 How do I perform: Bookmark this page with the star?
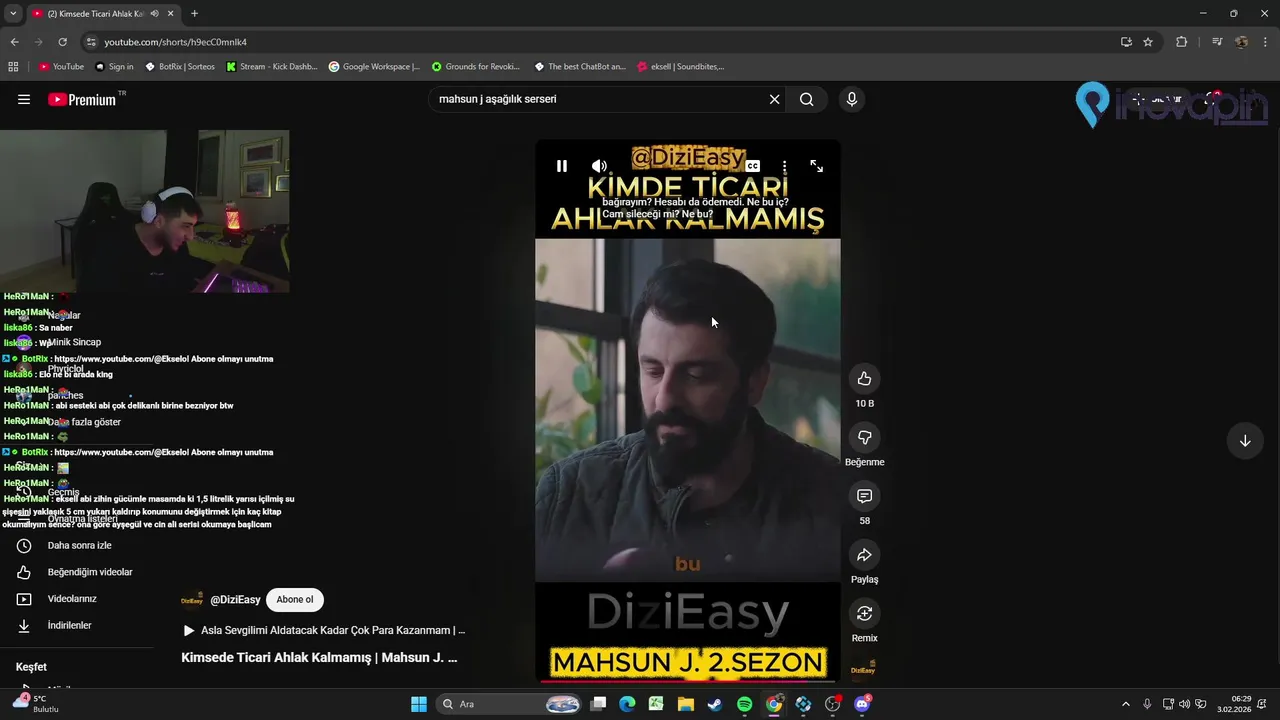1148,42
